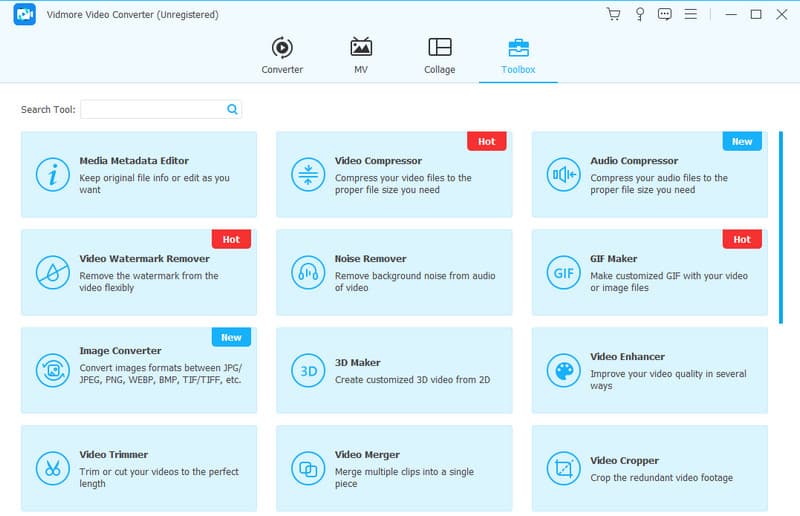Image resolution: width=800 pixels, height=516 pixels.
Task: Open the MV tab
Action: pos(361,56)
